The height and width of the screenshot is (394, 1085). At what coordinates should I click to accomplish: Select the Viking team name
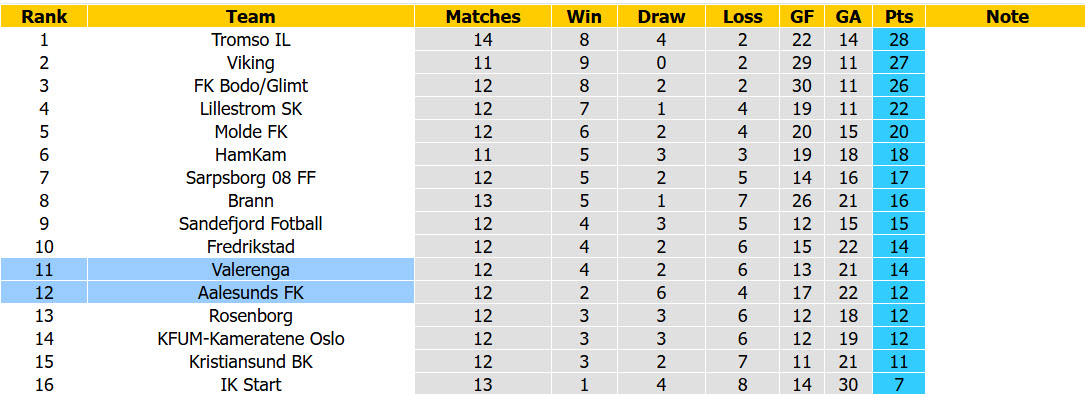(251, 63)
